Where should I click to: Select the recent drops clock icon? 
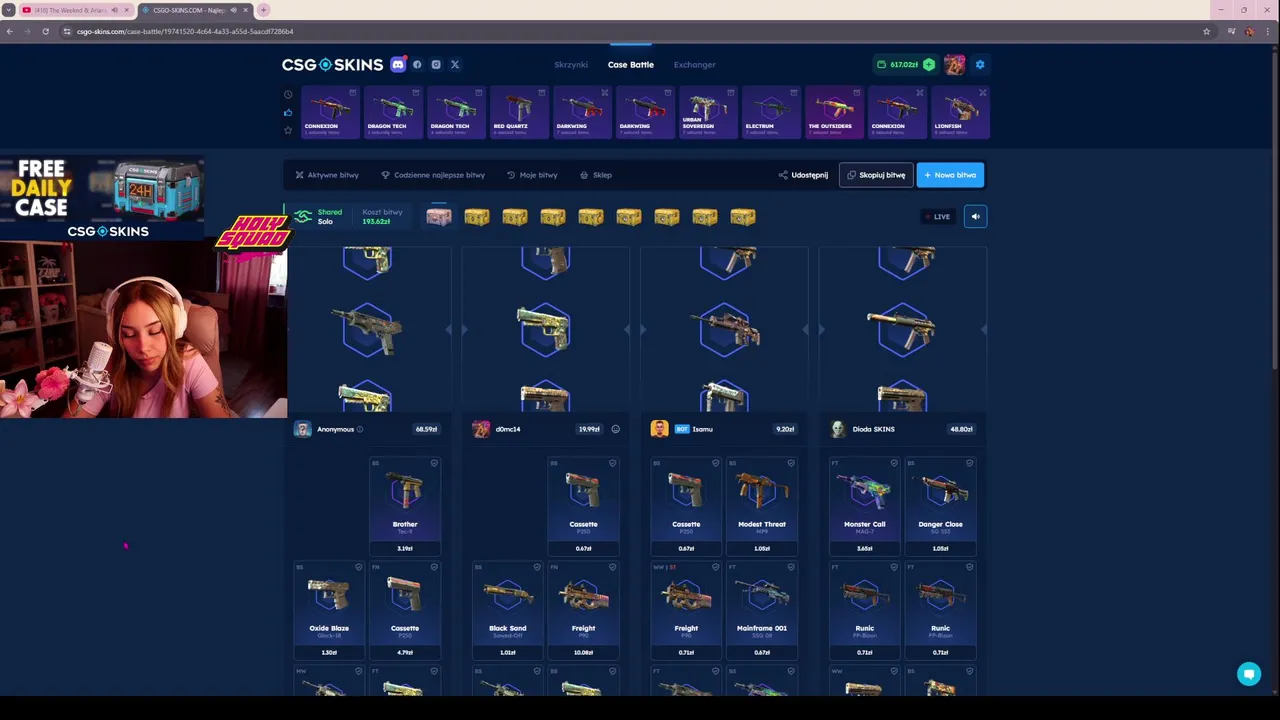point(288,94)
